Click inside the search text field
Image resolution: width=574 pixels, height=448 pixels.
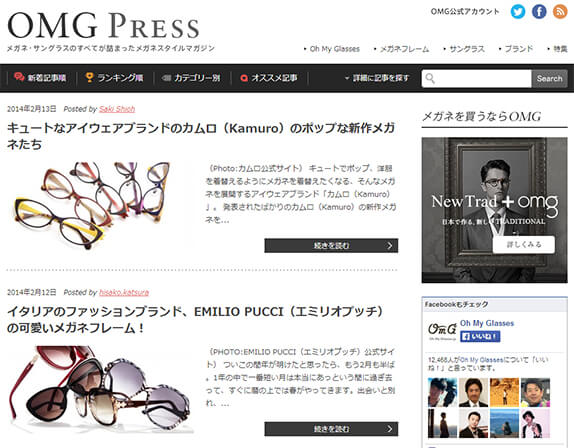pyautogui.click(x=483, y=78)
